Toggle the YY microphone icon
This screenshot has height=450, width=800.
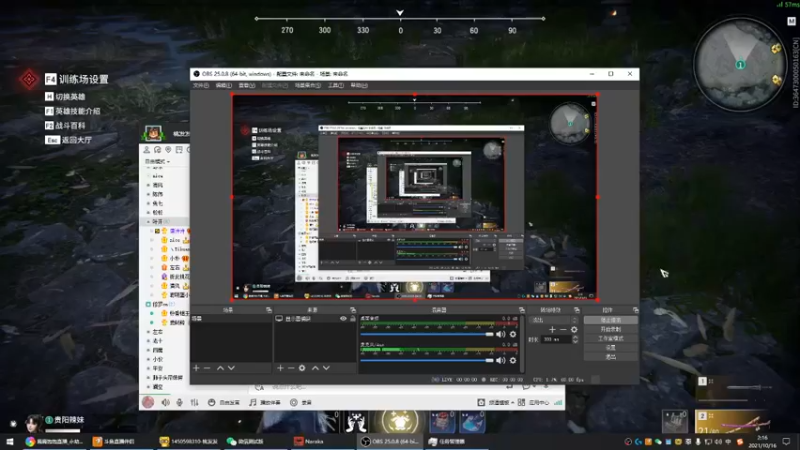pos(180,403)
